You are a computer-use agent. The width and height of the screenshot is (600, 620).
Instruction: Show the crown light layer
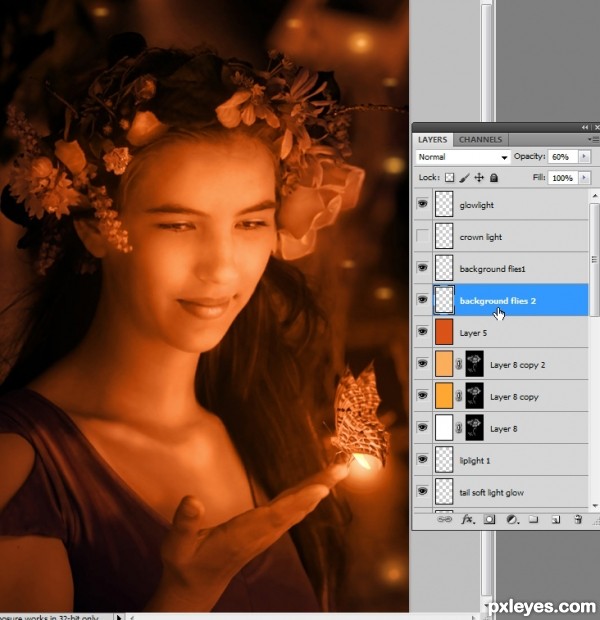coord(422,236)
